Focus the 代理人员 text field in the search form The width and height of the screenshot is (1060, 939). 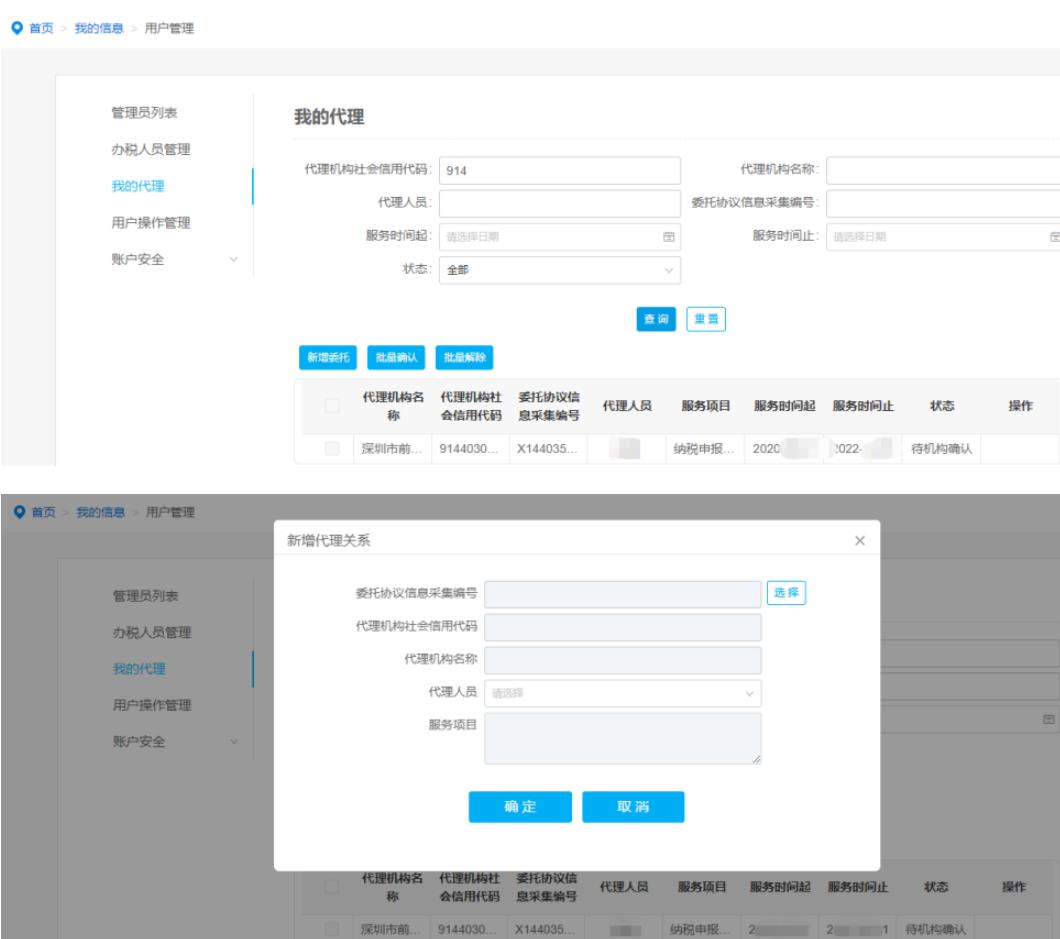click(x=560, y=203)
